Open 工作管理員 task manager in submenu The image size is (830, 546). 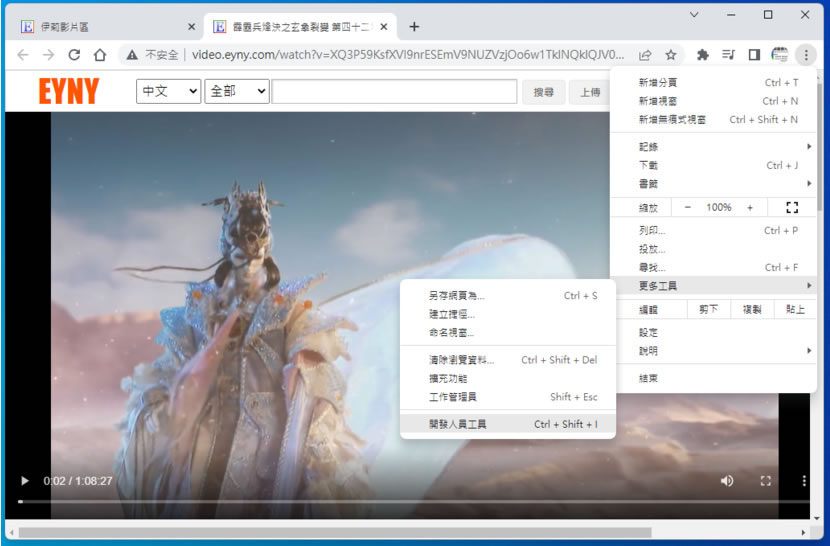[x=508, y=397]
